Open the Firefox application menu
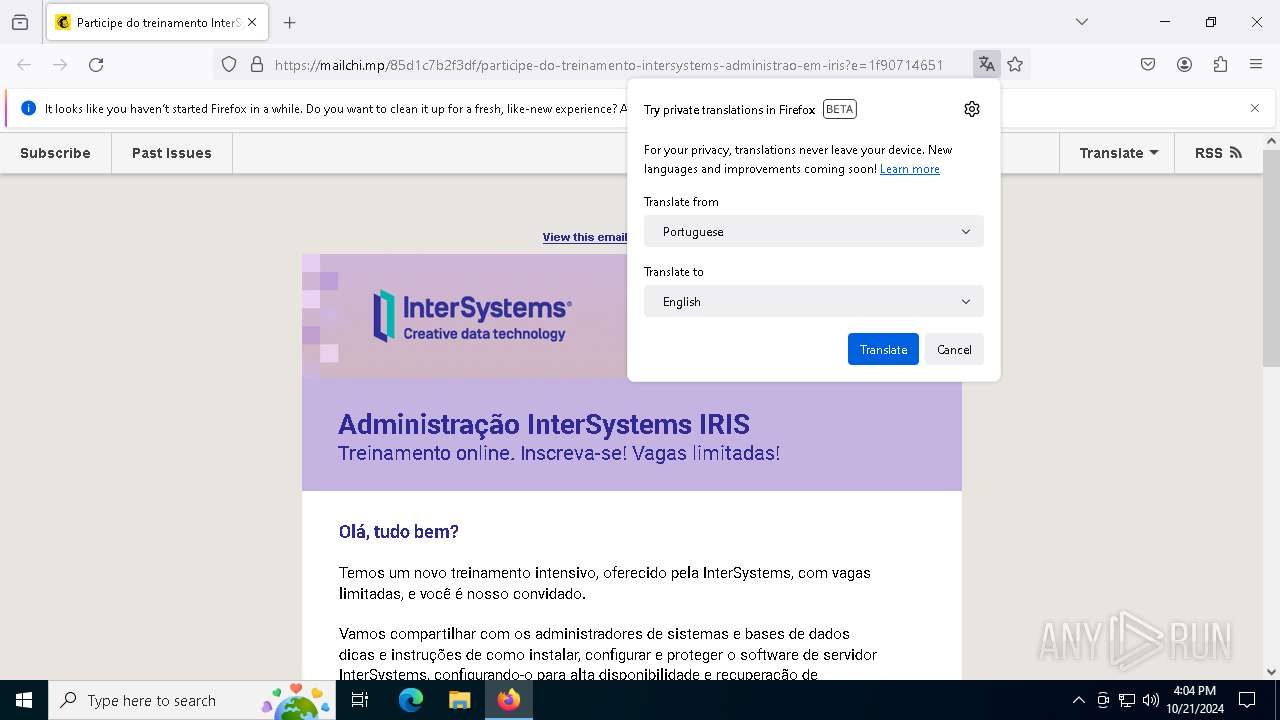This screenshot has width=1280, height=720. click(x=1256, y=64)
